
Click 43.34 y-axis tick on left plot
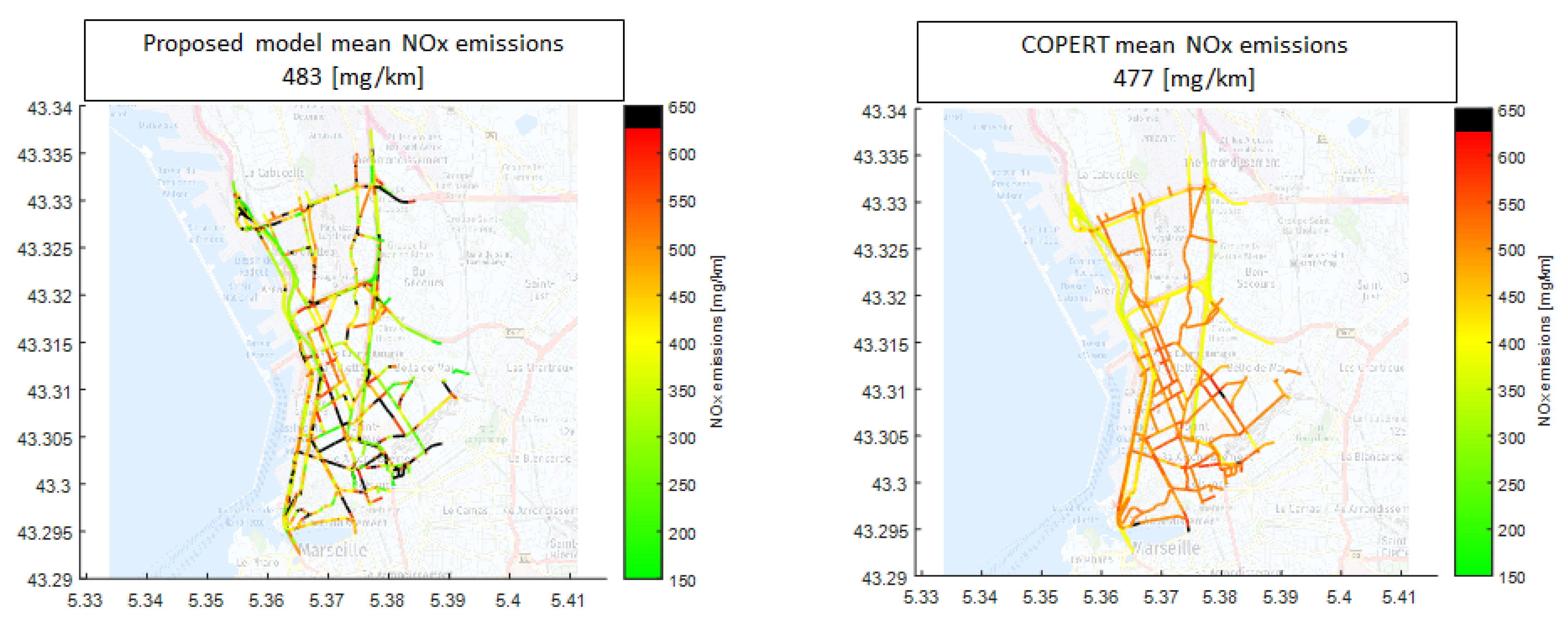point(50,108)
